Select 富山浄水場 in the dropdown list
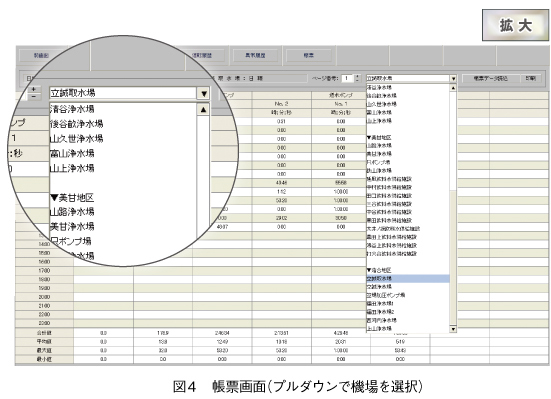Image resolution: width=551 pixels, height=399 pixels. tap(408, 112)
